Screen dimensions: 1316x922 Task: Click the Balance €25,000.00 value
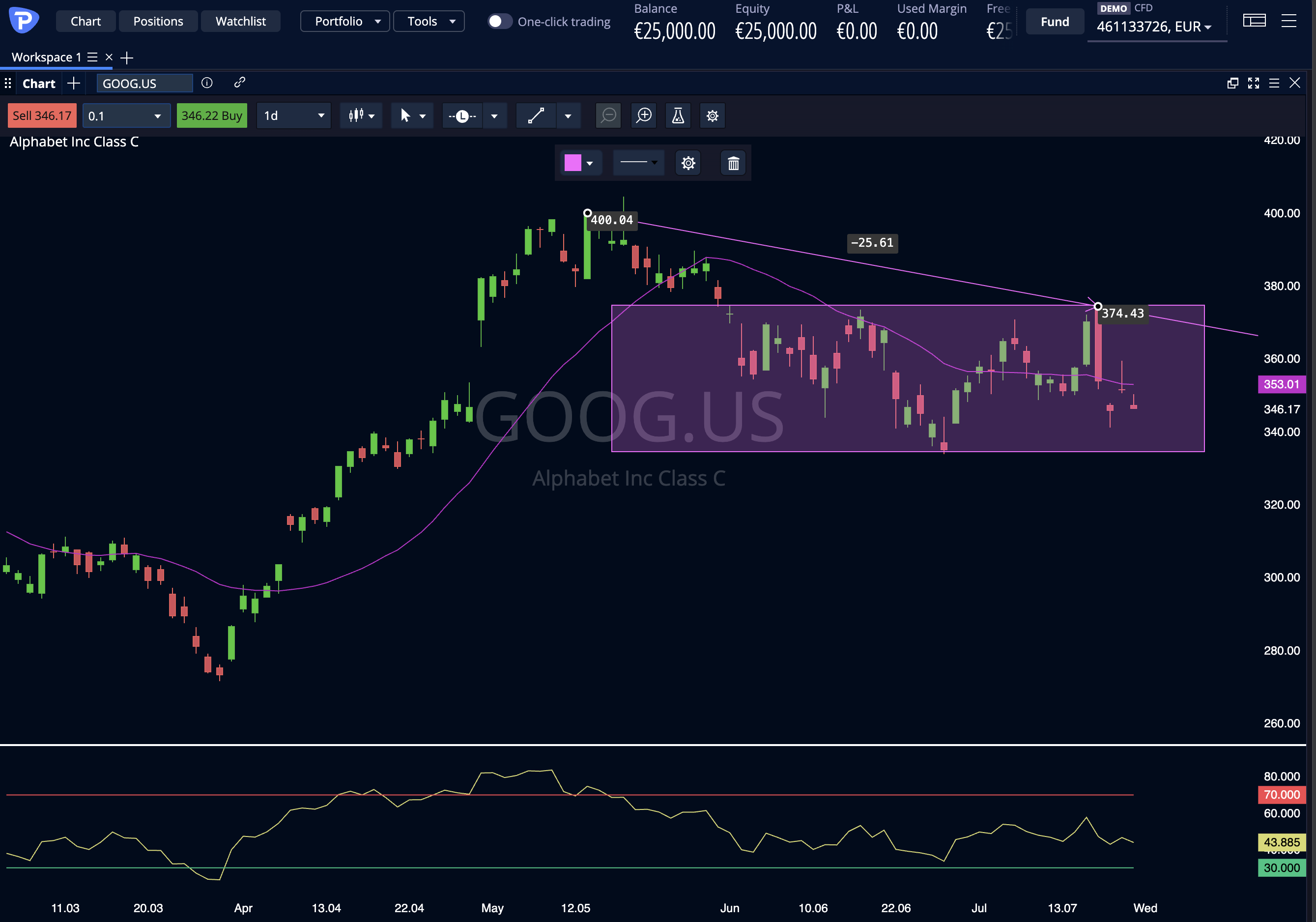(675, 31)
